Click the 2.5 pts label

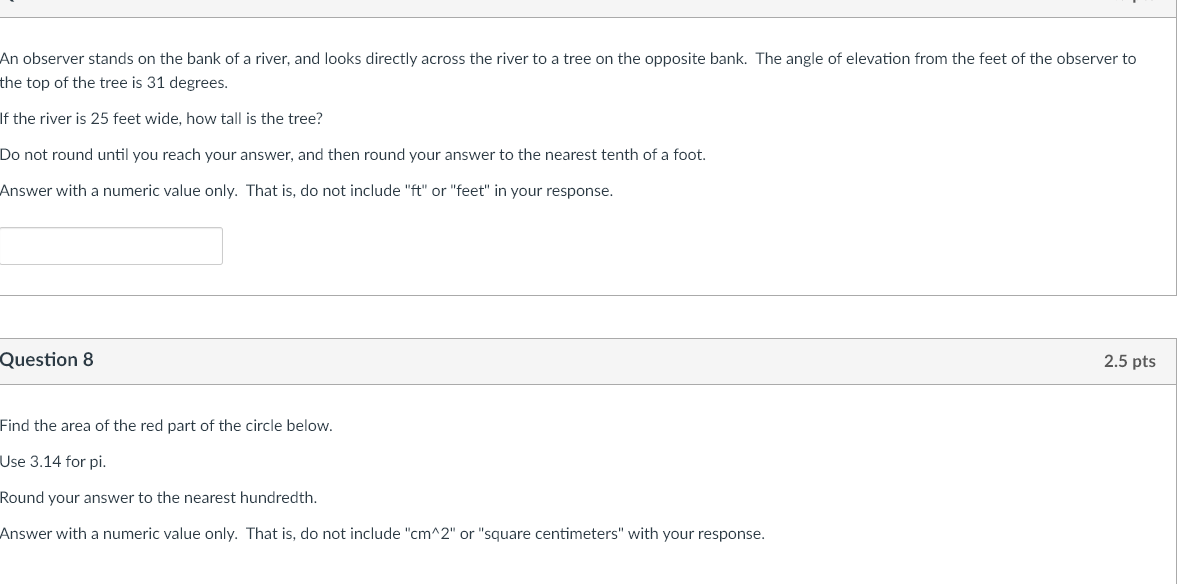point(1129,361)
